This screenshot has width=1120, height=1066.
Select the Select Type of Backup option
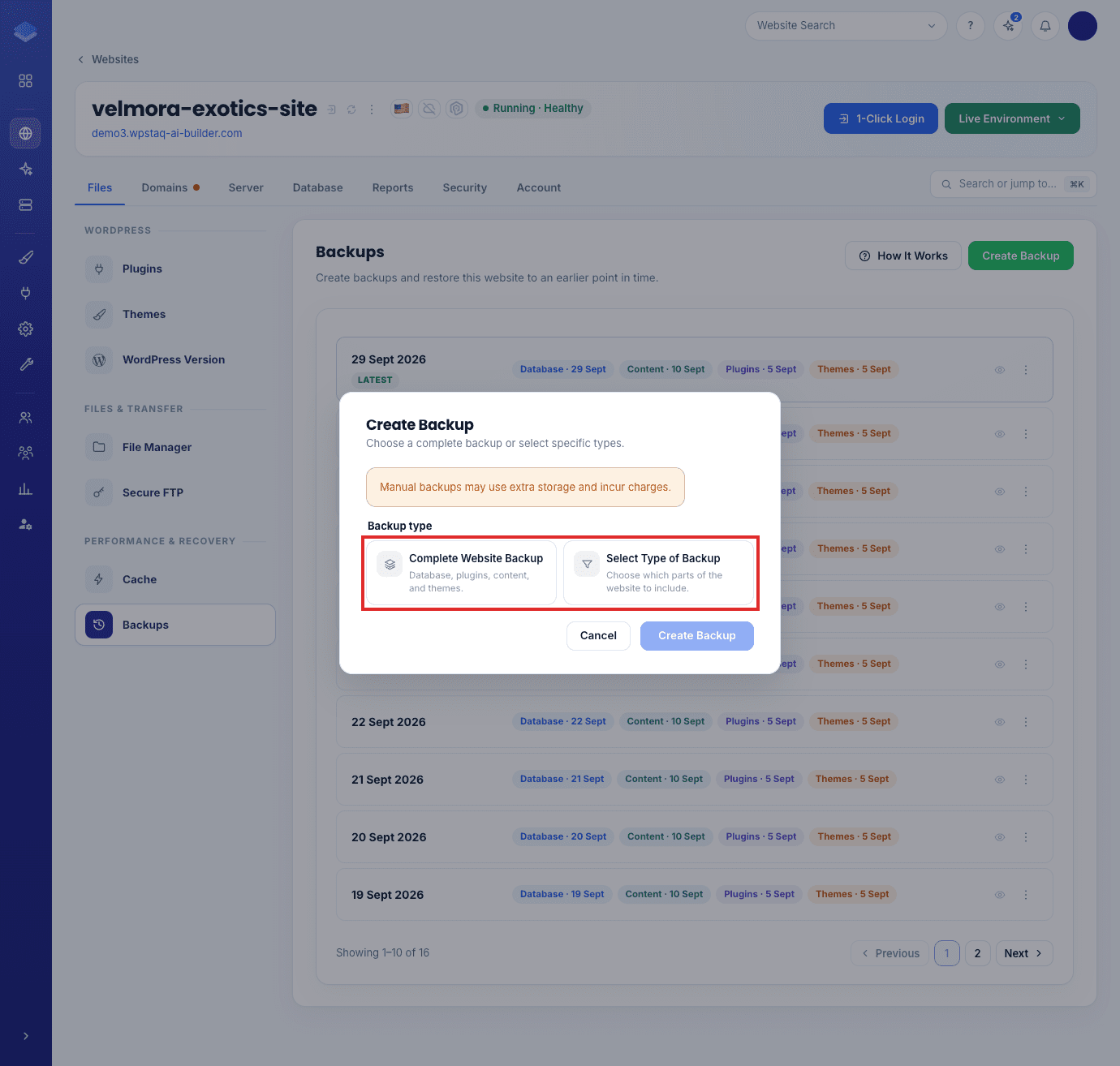pyautogui.click(x=658, y=573)
